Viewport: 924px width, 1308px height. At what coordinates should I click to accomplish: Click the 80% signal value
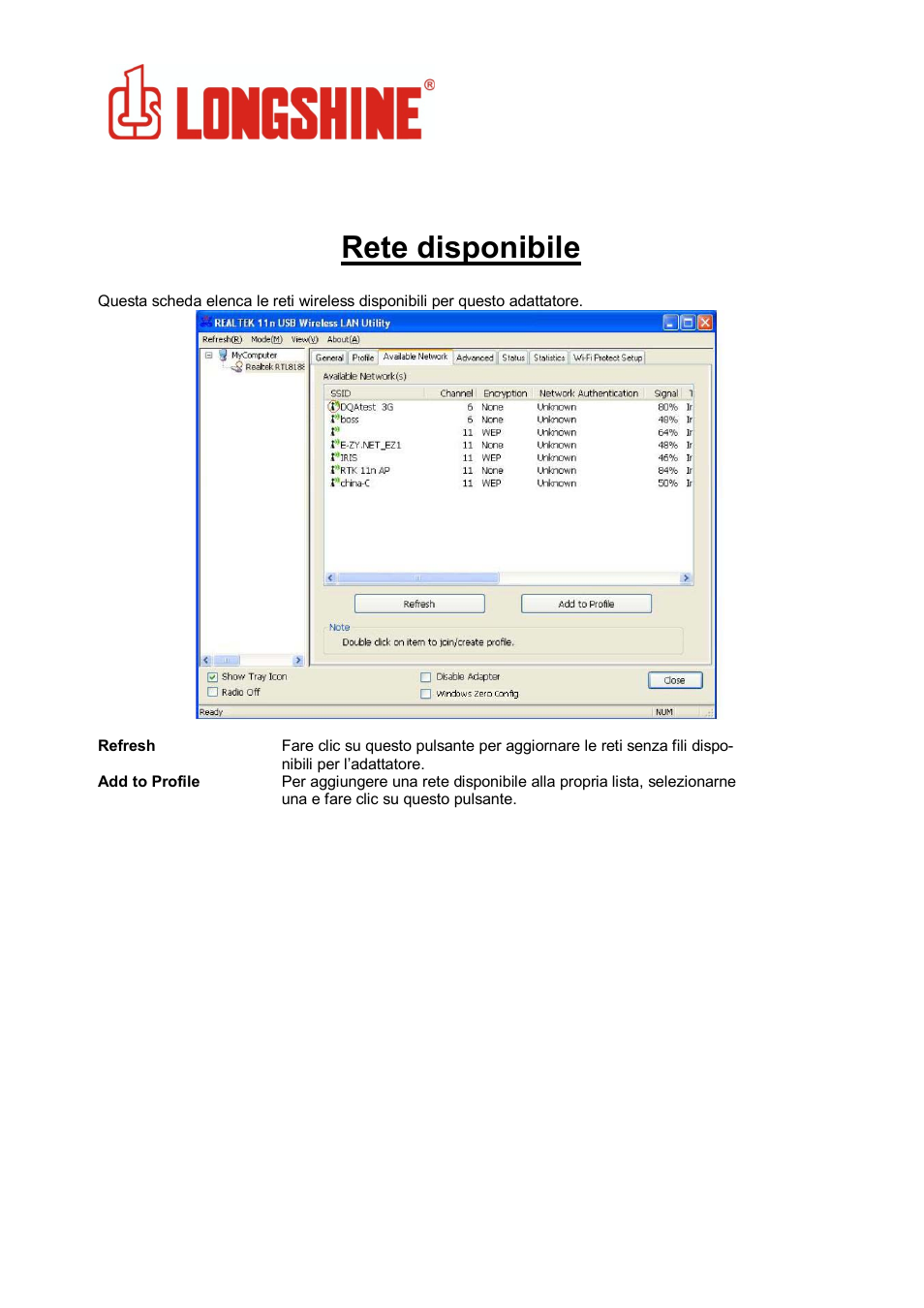pos(667,407)
